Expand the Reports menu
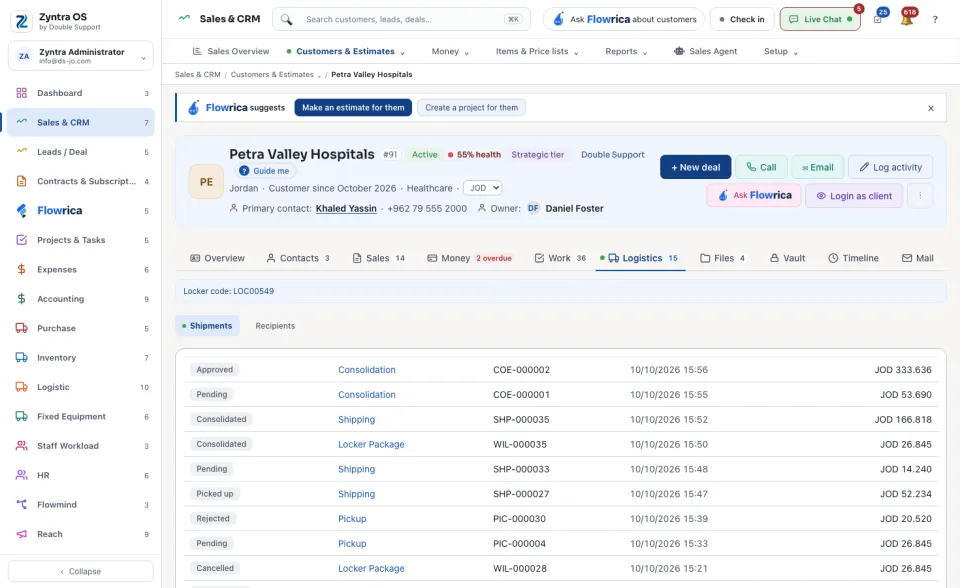 pos(626,51)
